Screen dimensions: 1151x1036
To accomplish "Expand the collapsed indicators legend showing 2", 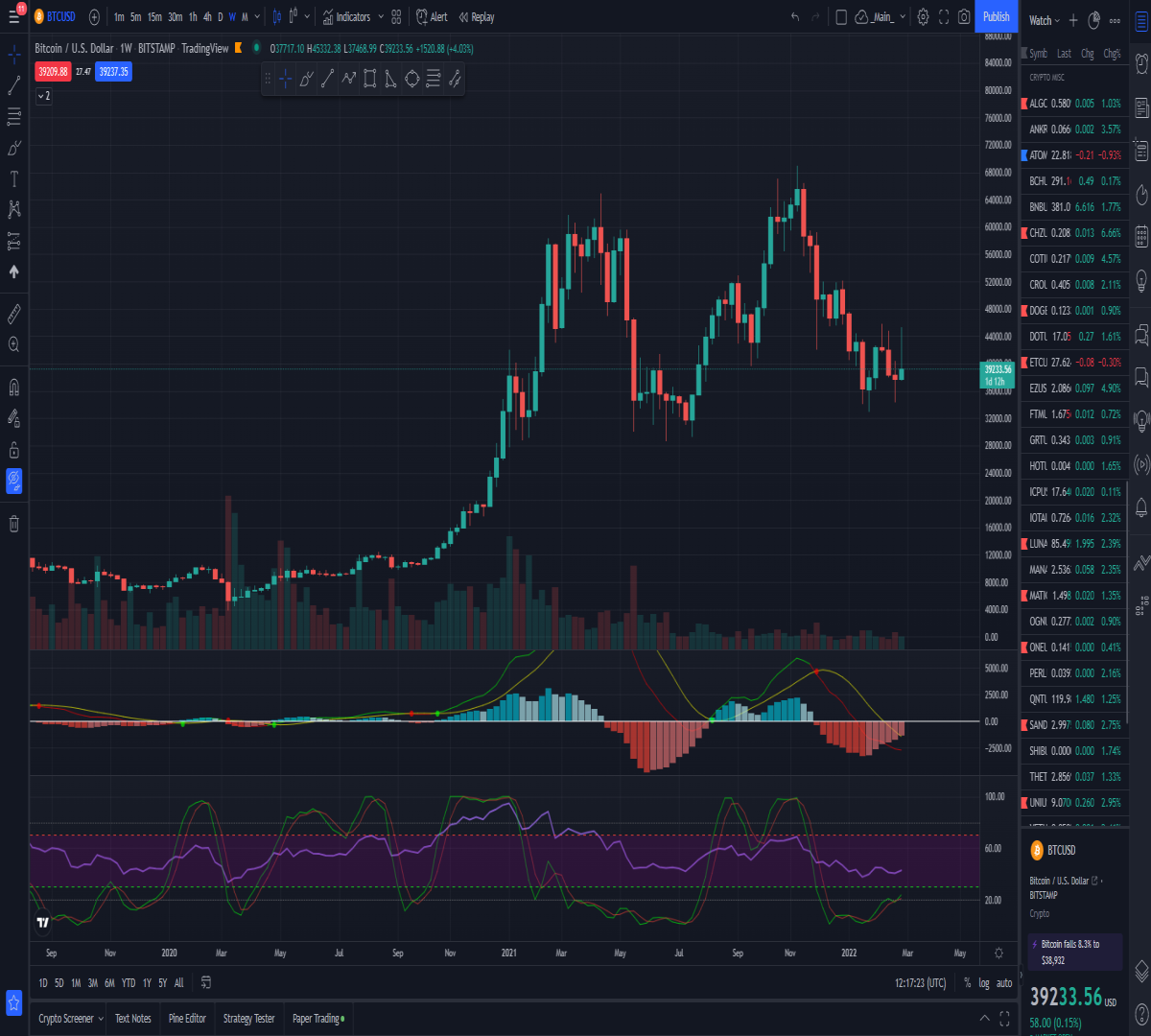I will 44,96.
